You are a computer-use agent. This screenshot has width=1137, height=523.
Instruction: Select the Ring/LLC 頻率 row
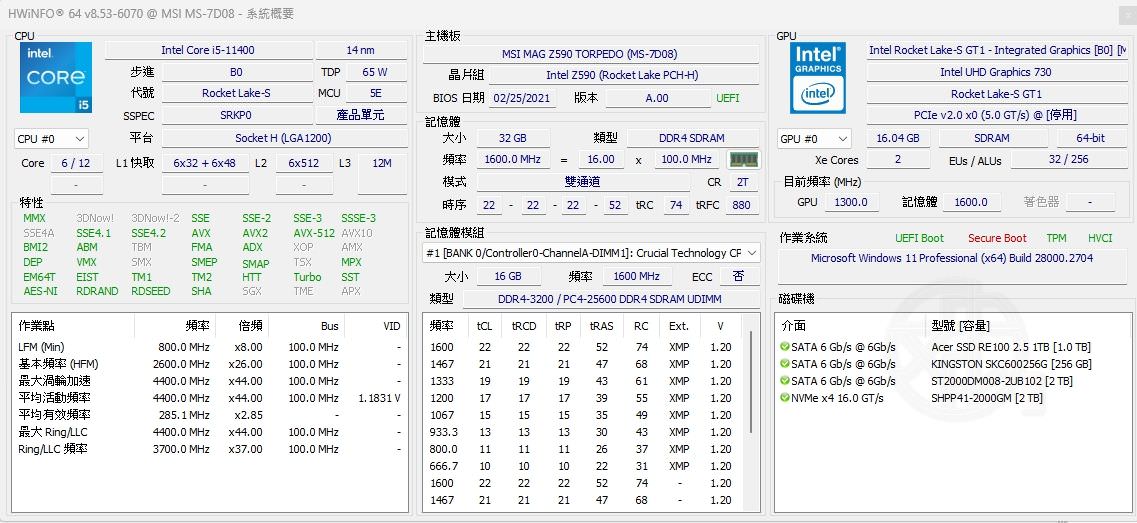pos(210,449)
